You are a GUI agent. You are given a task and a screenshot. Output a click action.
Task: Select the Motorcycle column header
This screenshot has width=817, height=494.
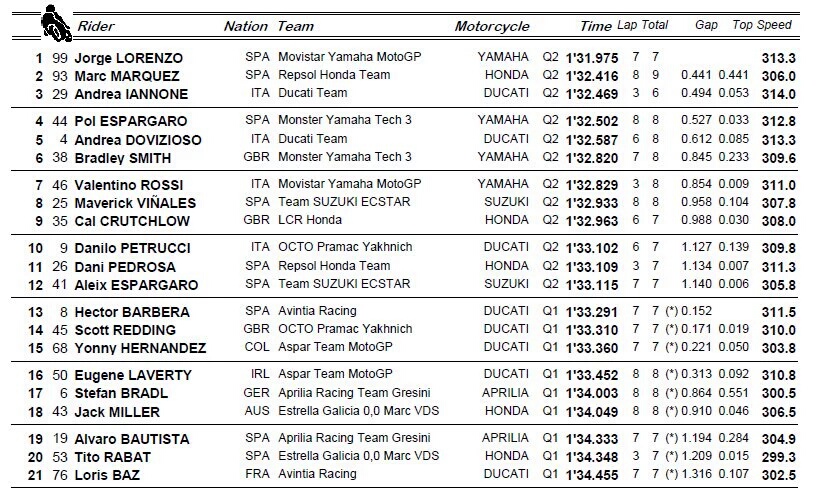pos(491,26)
